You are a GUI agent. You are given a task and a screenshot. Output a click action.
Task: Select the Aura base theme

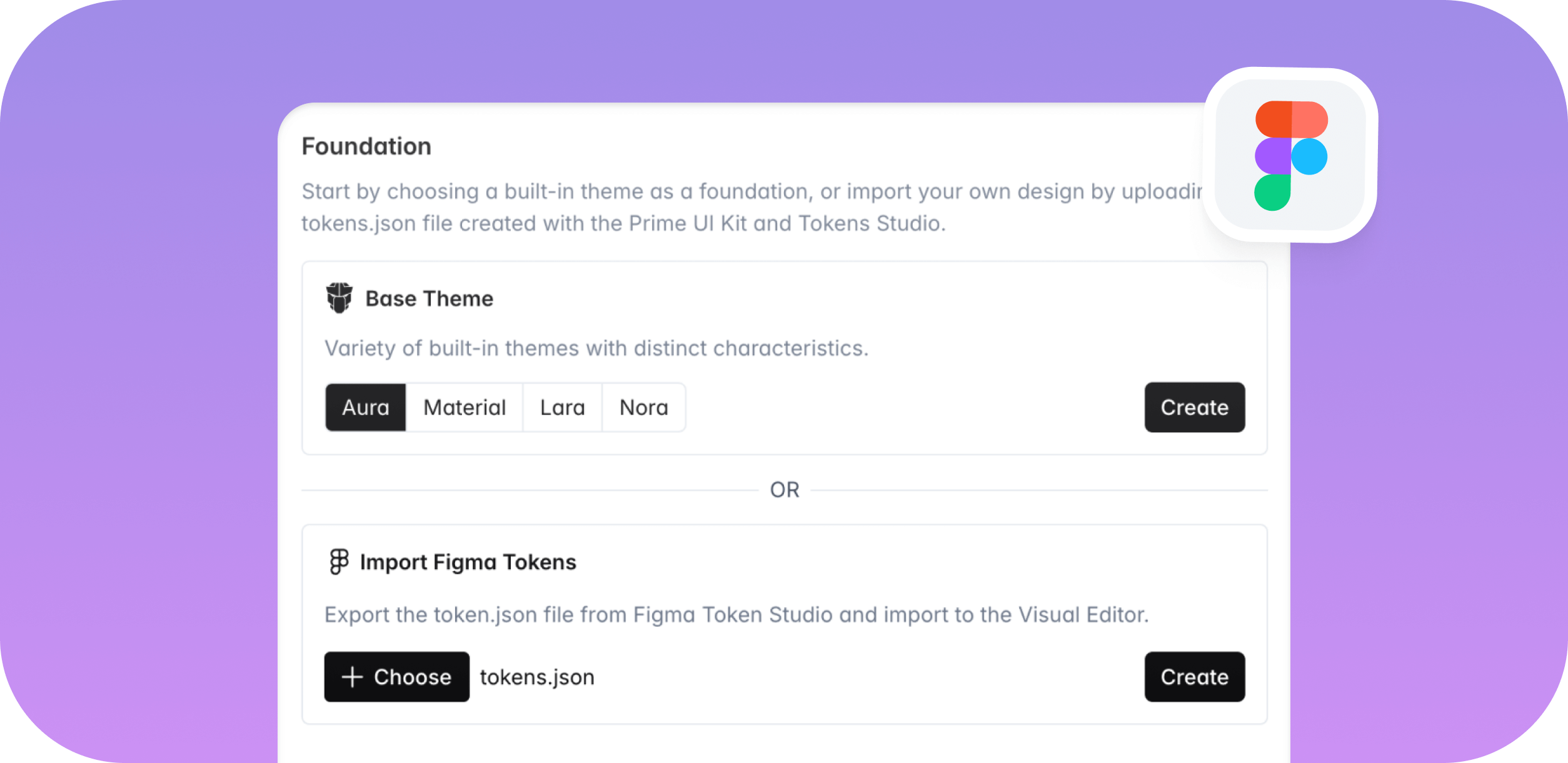pos(366,408)
